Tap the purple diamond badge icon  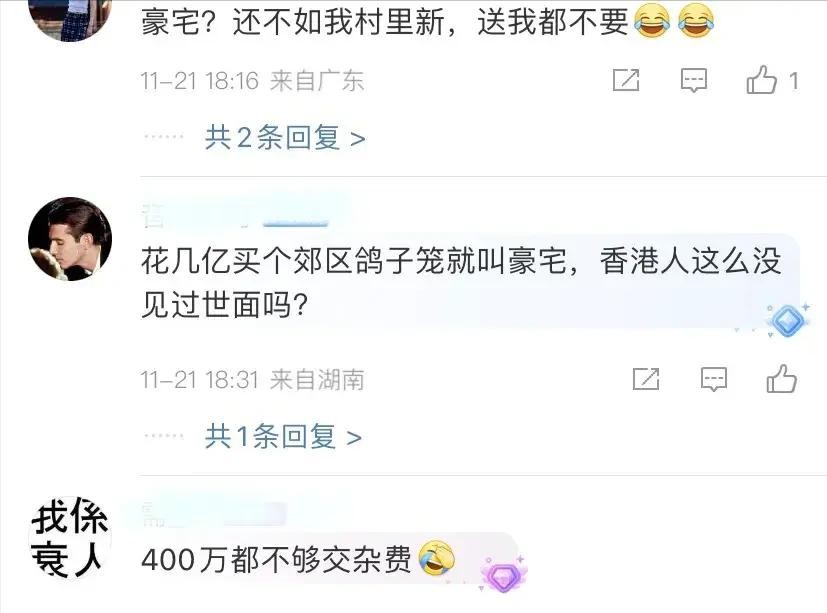pos(502,573)
